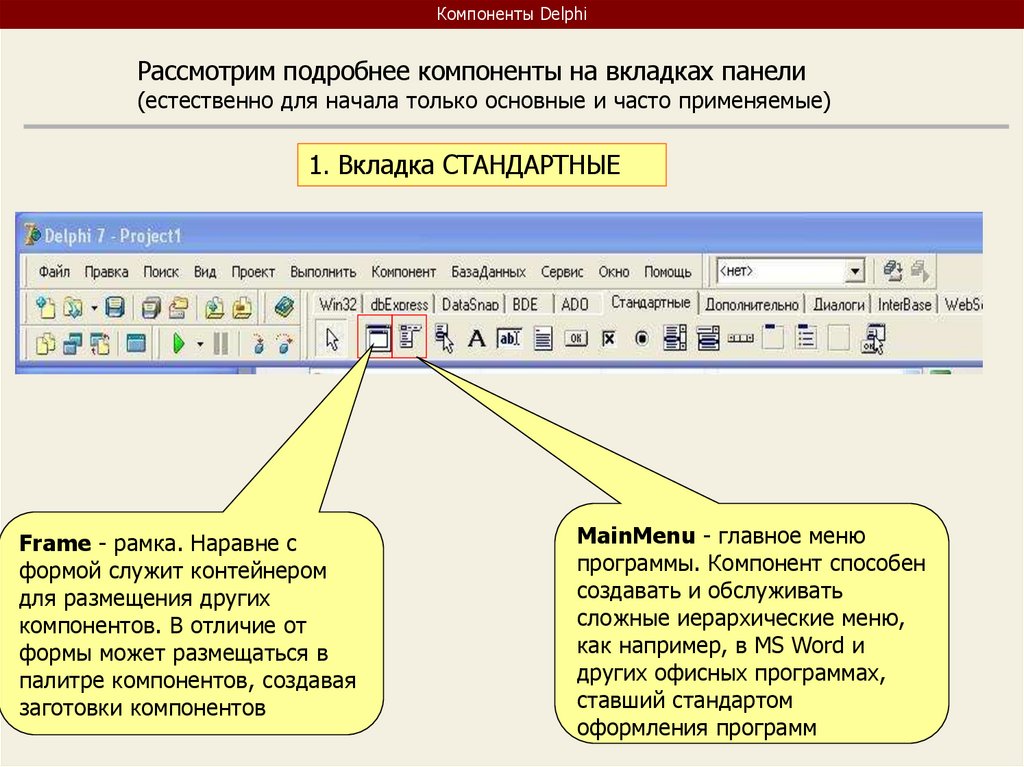The height and width of the screenshot is (767, 1024).
Task: Open the Вид menu
Action: 205,271
